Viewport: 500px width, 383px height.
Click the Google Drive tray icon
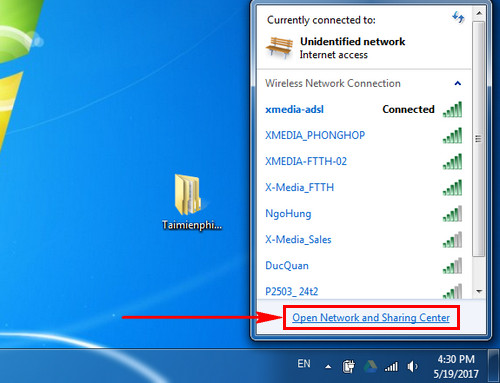370,367
